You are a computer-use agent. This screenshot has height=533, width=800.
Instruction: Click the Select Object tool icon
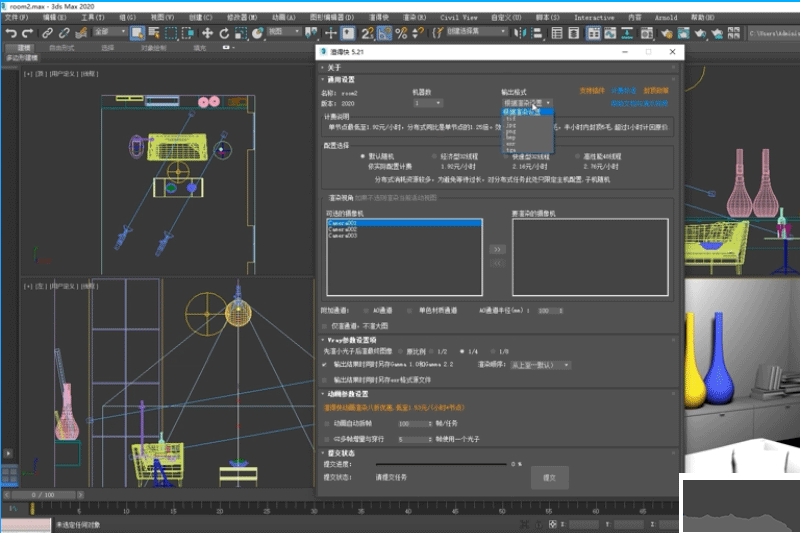(136, 33)
